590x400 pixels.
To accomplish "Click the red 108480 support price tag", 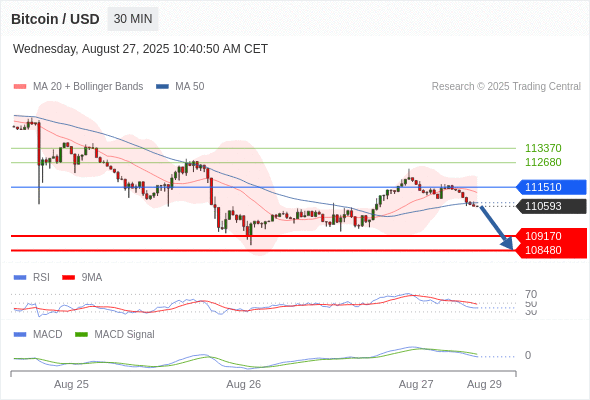I will pyautogui.click(x=551, y=251).
